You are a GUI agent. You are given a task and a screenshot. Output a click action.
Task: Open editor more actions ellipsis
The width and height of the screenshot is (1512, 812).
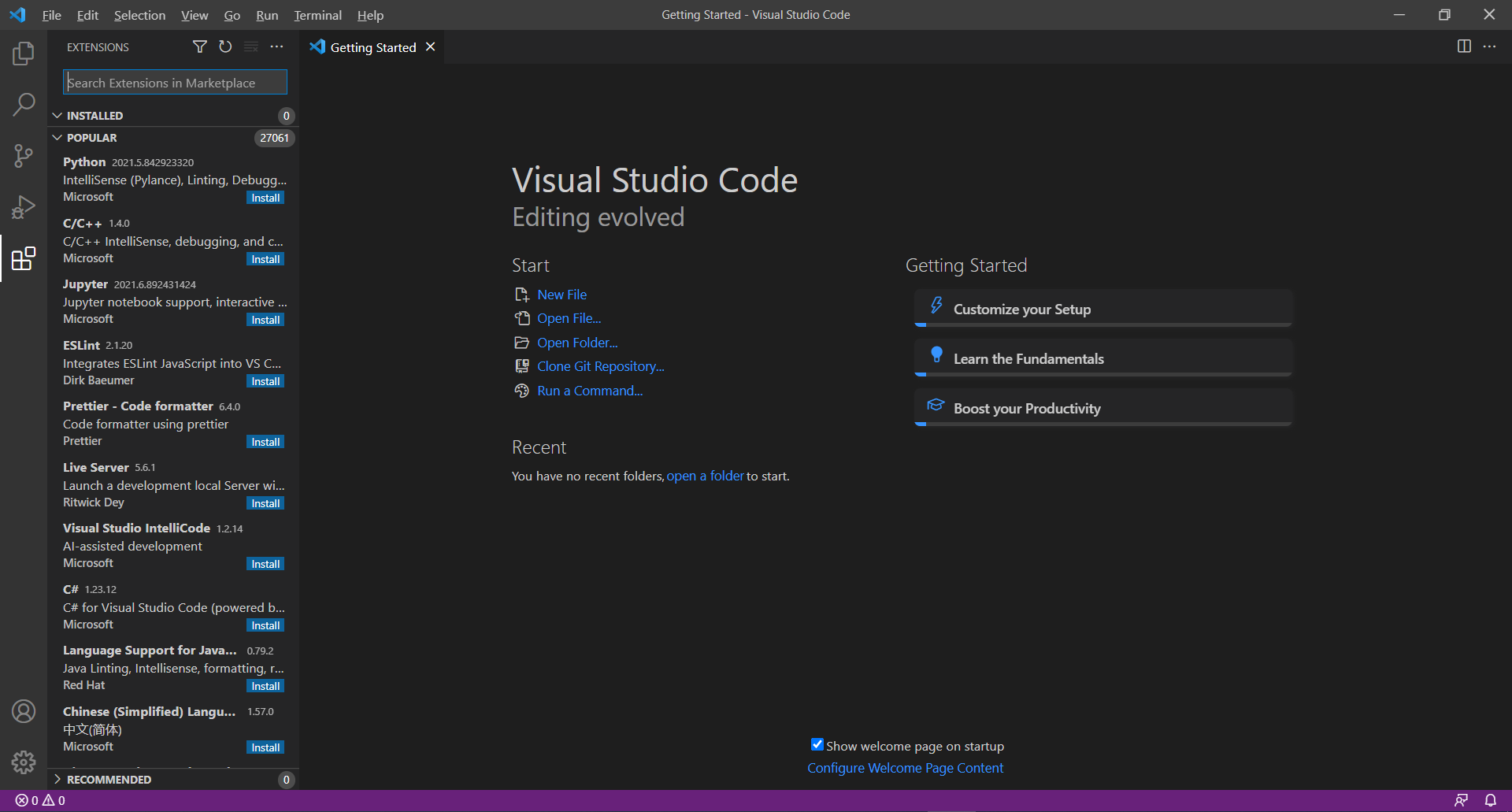point(1489,46)
